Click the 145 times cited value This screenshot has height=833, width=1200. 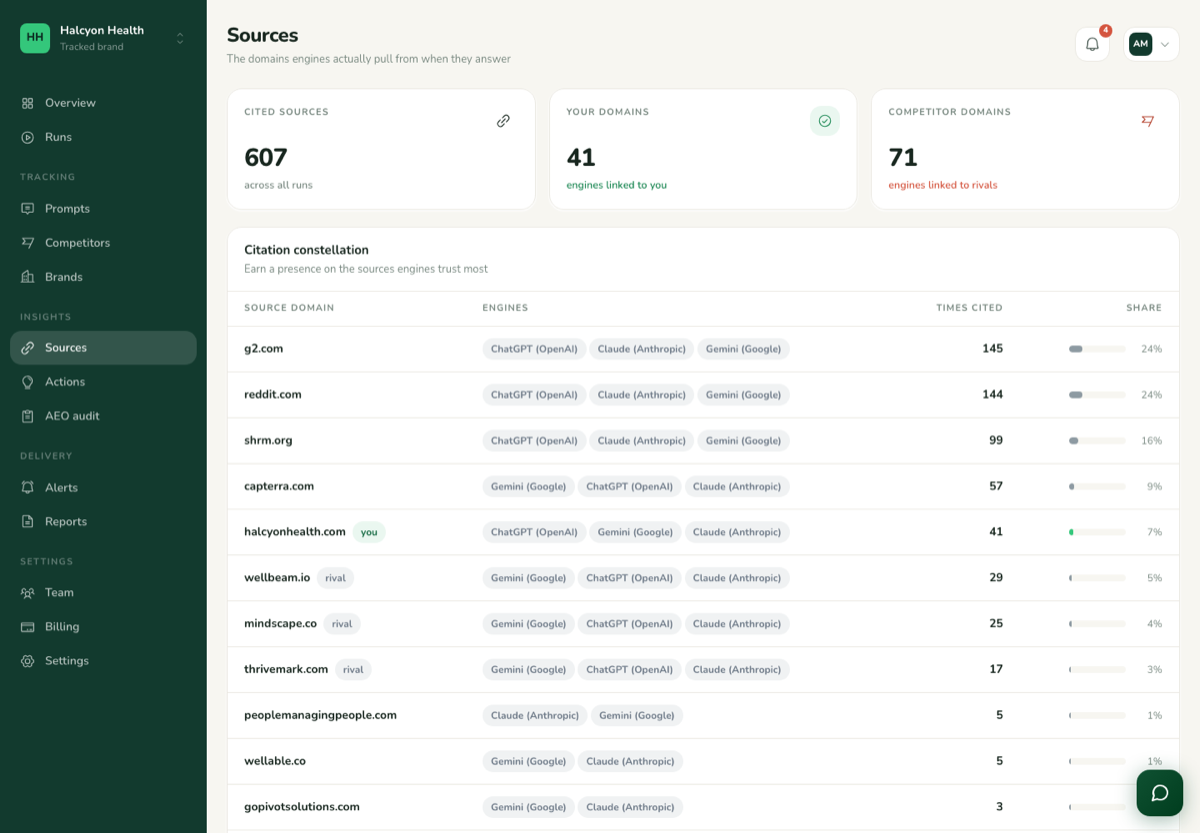(x=992, y=349)
